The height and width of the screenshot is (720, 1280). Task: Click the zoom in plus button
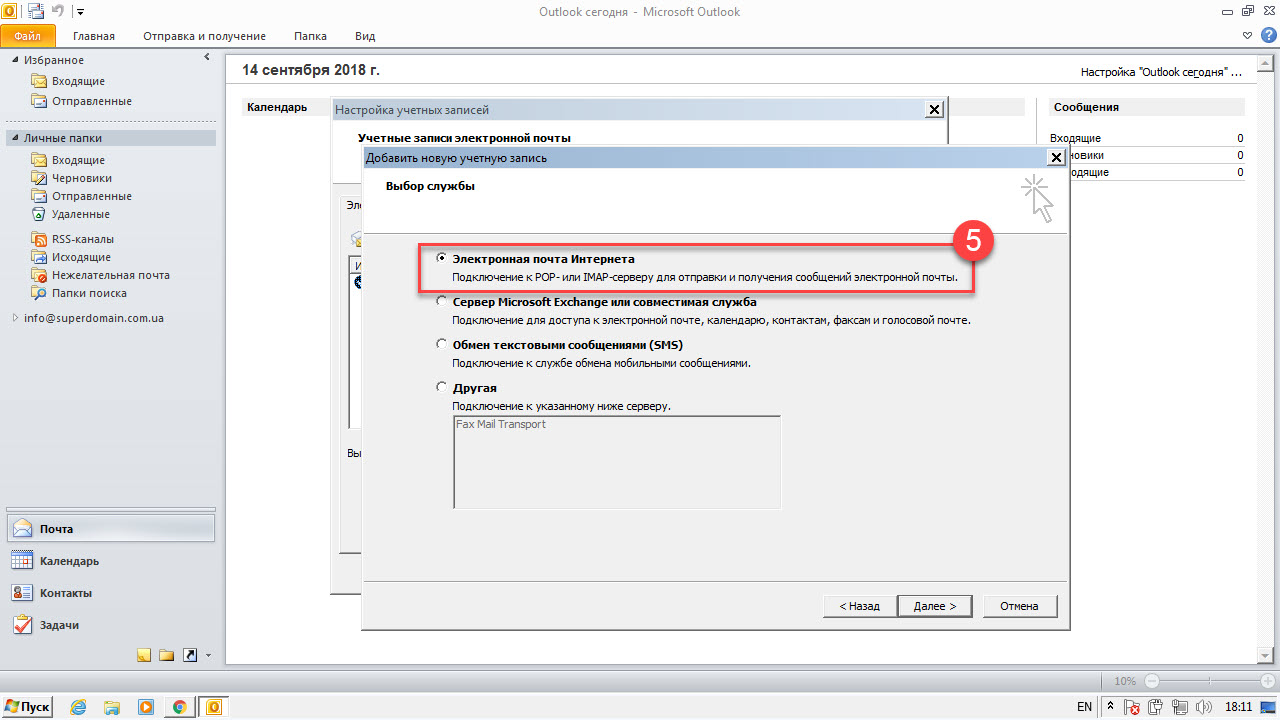tap(1268, 681)
